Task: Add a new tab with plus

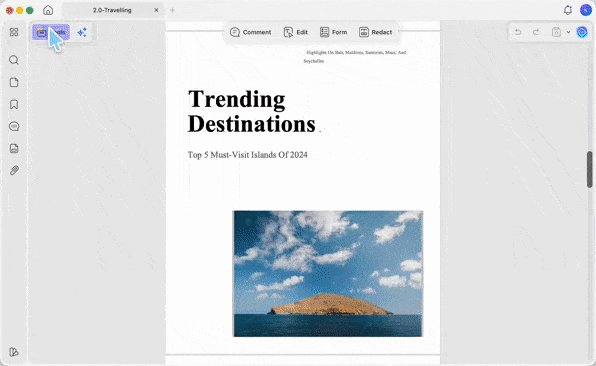Action: [173, 10]
